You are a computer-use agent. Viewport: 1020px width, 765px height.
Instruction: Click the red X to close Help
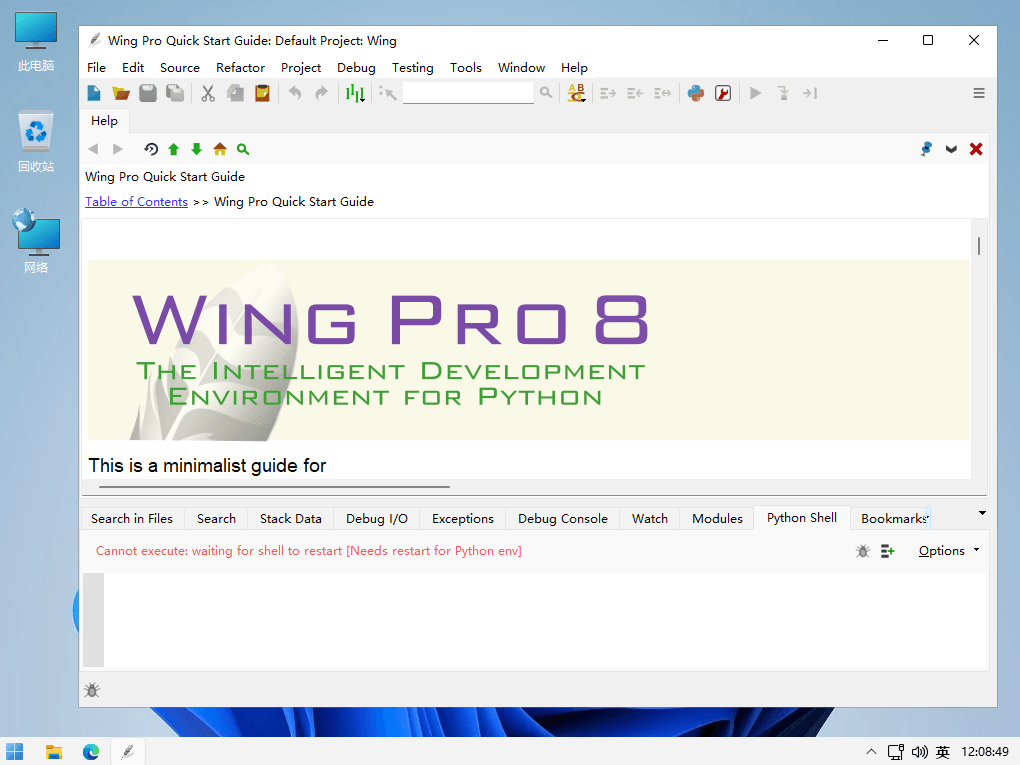976,149
